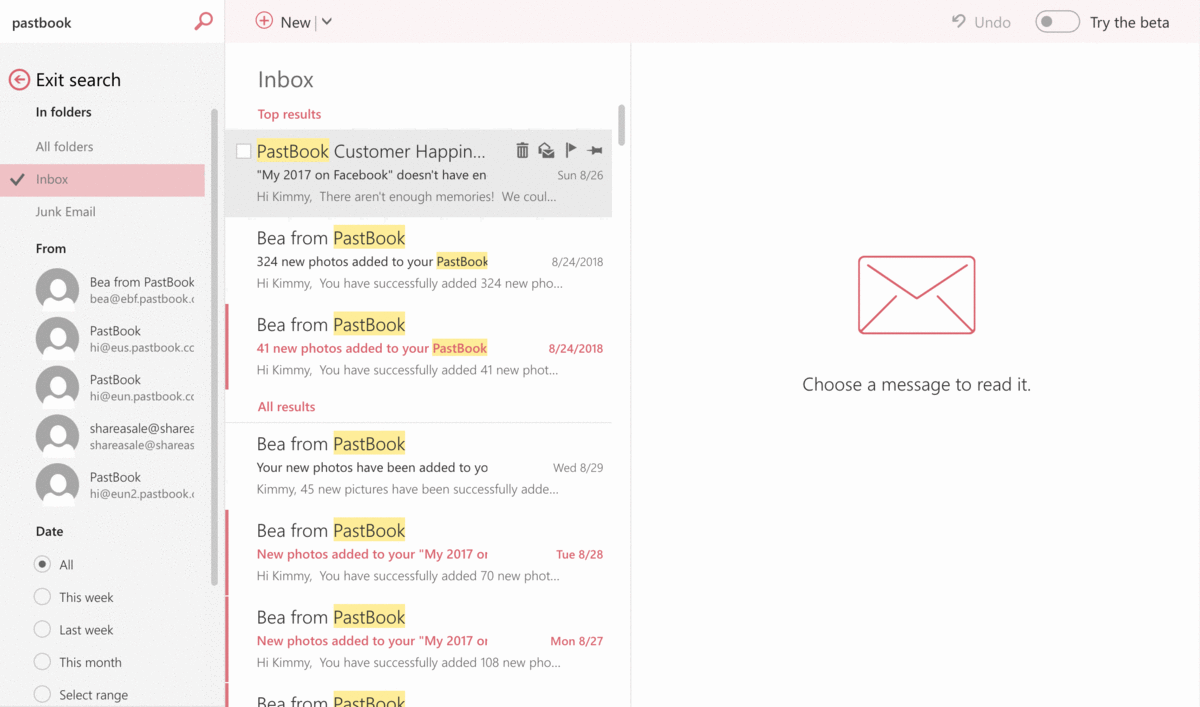1200x707 pixels.
Task: Open the avatar for Bea from PastBook sender
Action: pyautogui.click(x=57, y=288)
